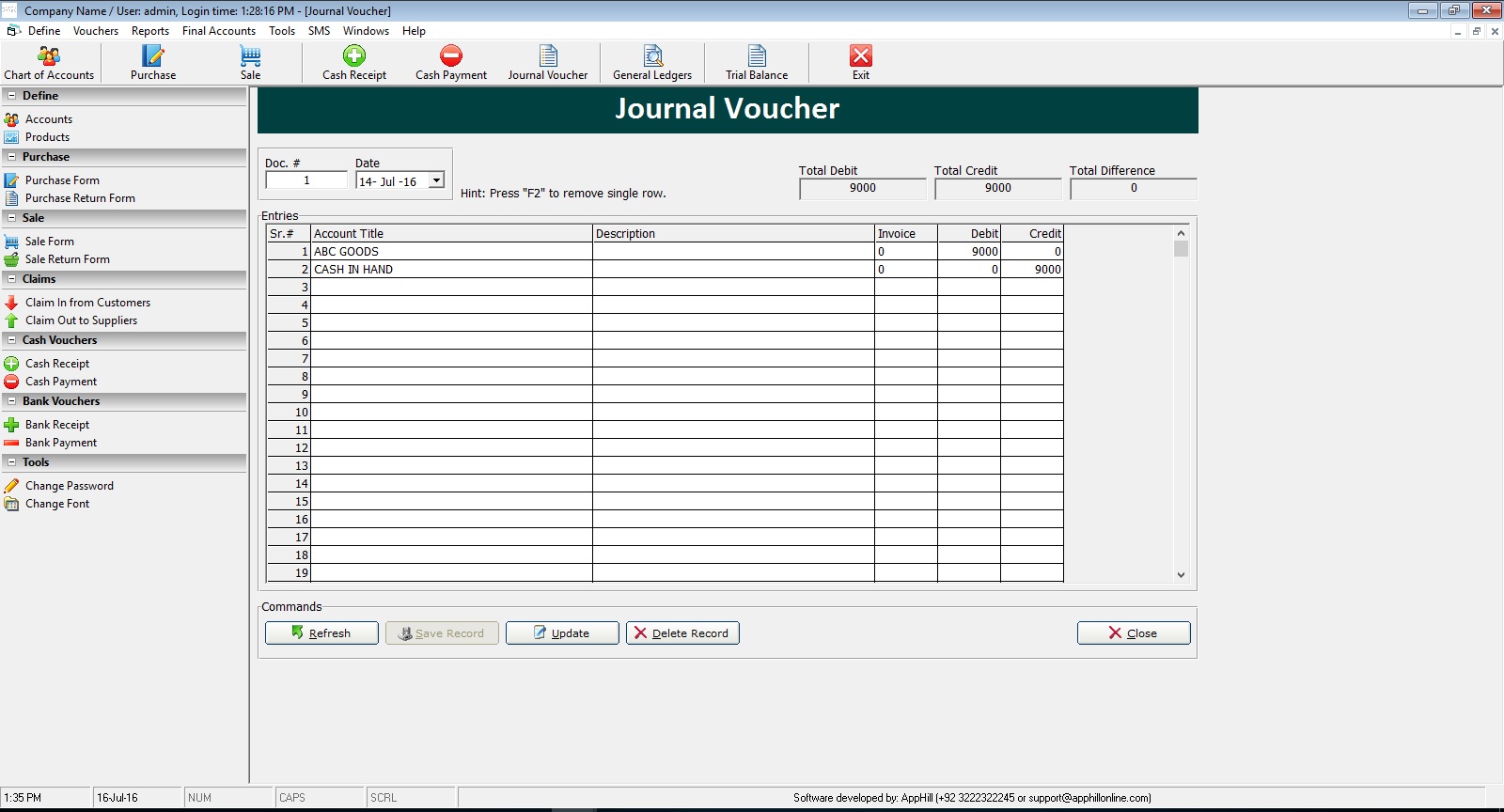Open the Final Accounts menu
The height and width of the screenshot is (812, 1504).
(x=218, y=31)
